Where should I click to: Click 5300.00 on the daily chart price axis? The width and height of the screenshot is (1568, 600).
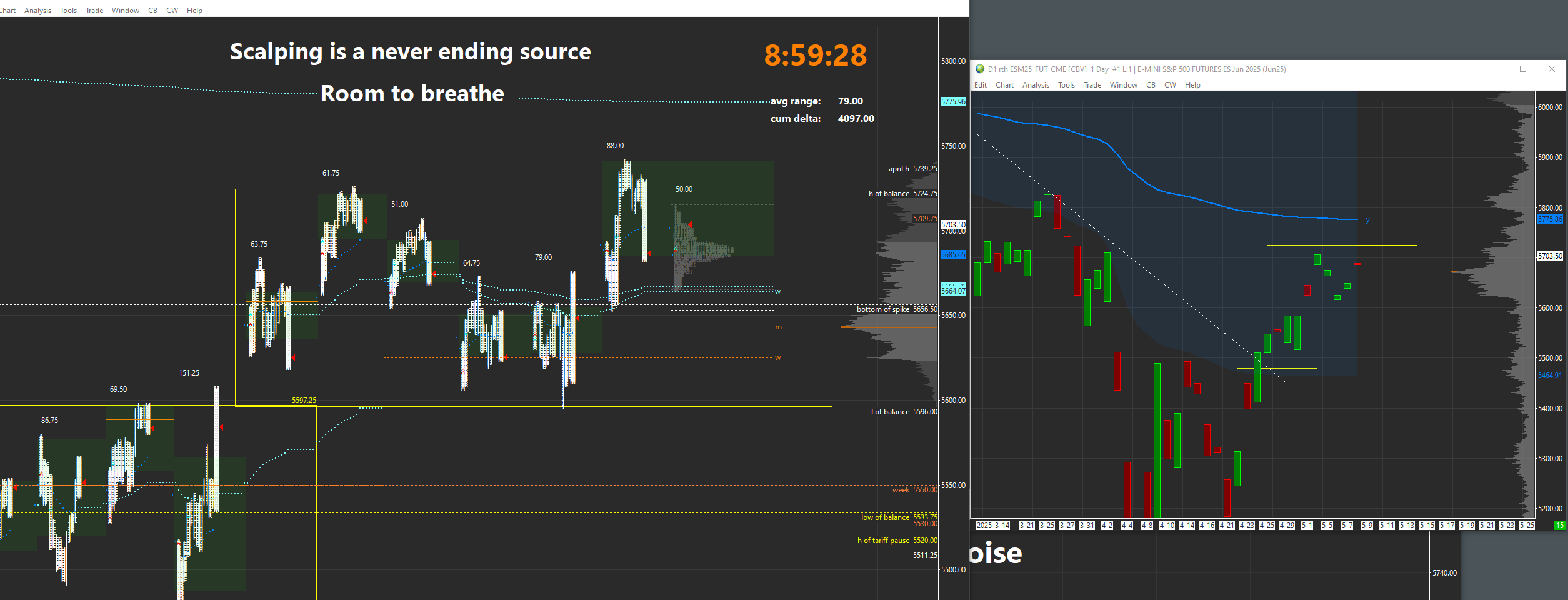(x=1551, y=459)
